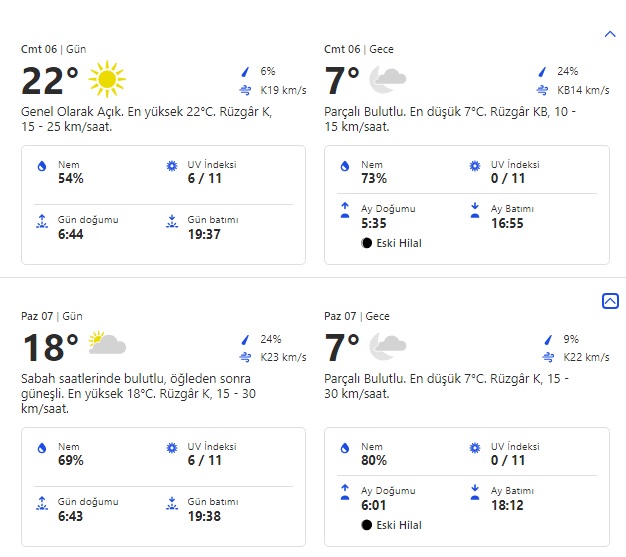The width and height of the screenshot is (626, 557).
Task: Click the moonrise icon next to 5:35
Action: click(x=345, y=210)
